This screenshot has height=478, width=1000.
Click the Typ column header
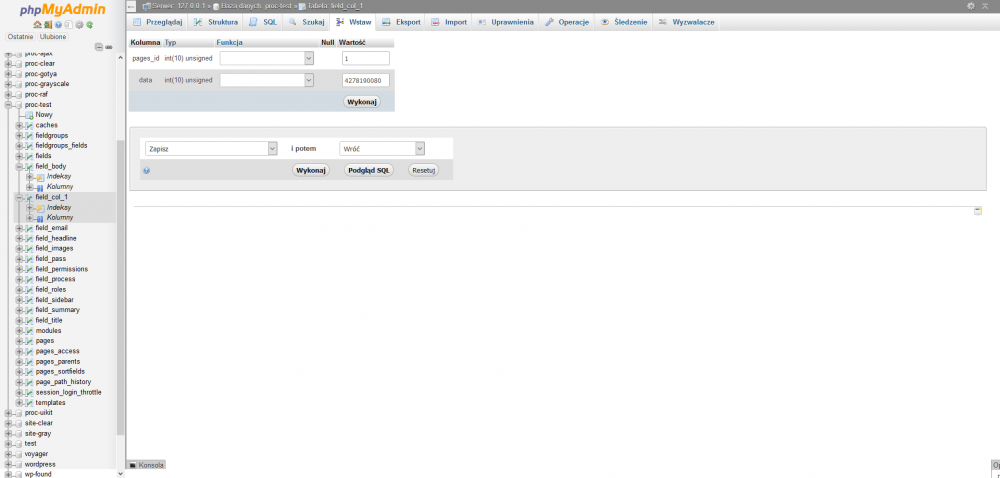170,43
